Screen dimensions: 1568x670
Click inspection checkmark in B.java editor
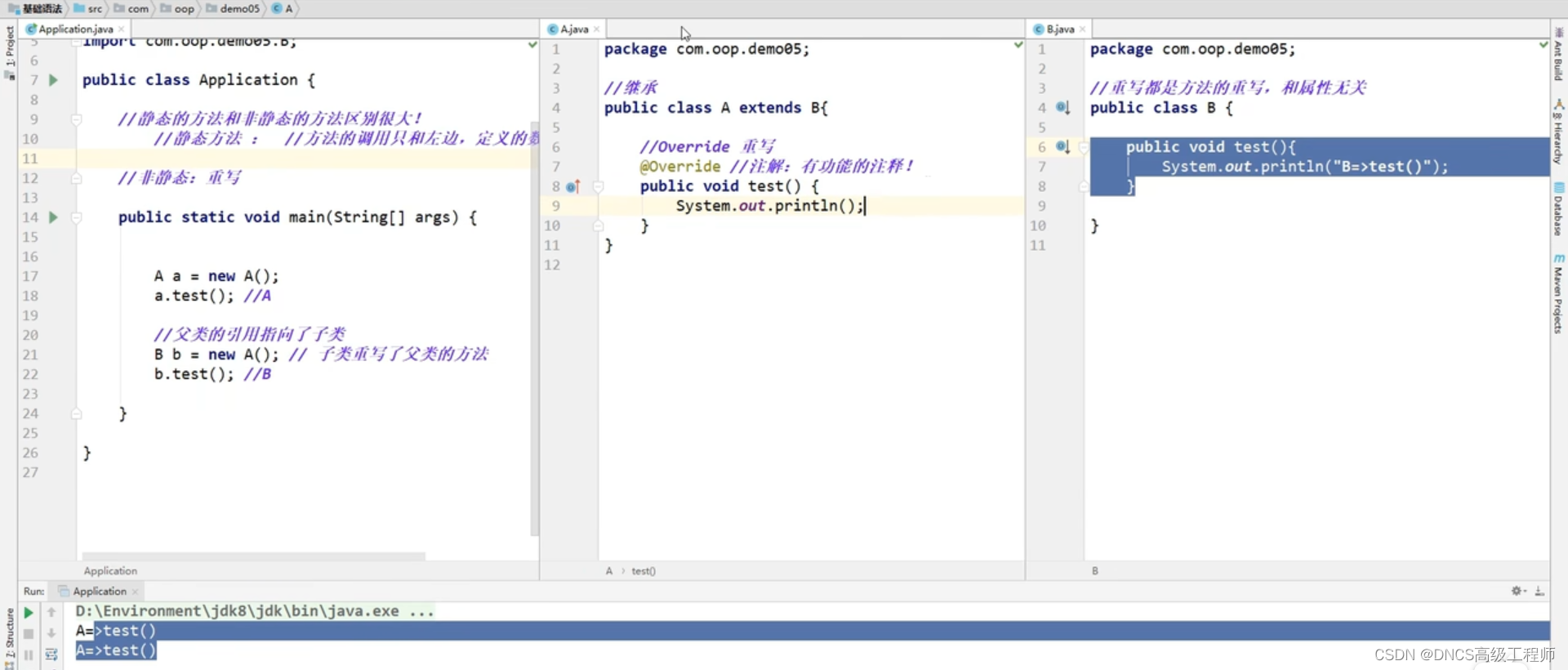click(x=1543, y=45)
